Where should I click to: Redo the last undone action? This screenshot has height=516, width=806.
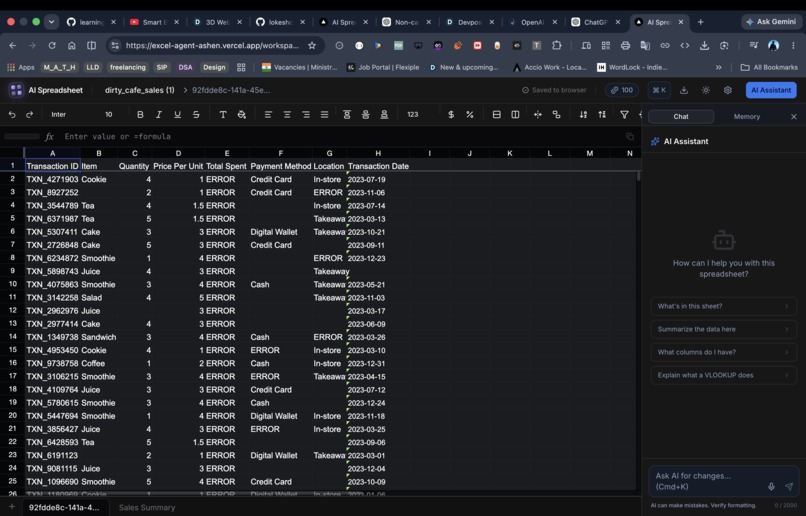coord(29,115)
